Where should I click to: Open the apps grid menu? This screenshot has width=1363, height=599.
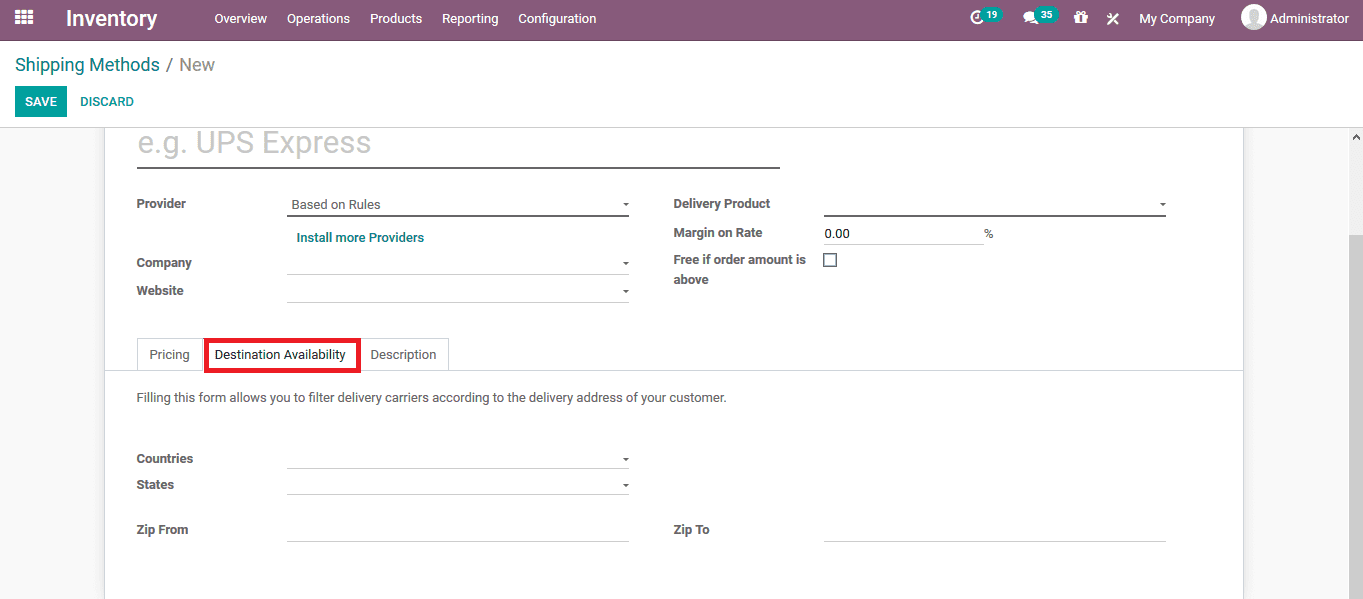pyautogui.click(x=24, y=18)
